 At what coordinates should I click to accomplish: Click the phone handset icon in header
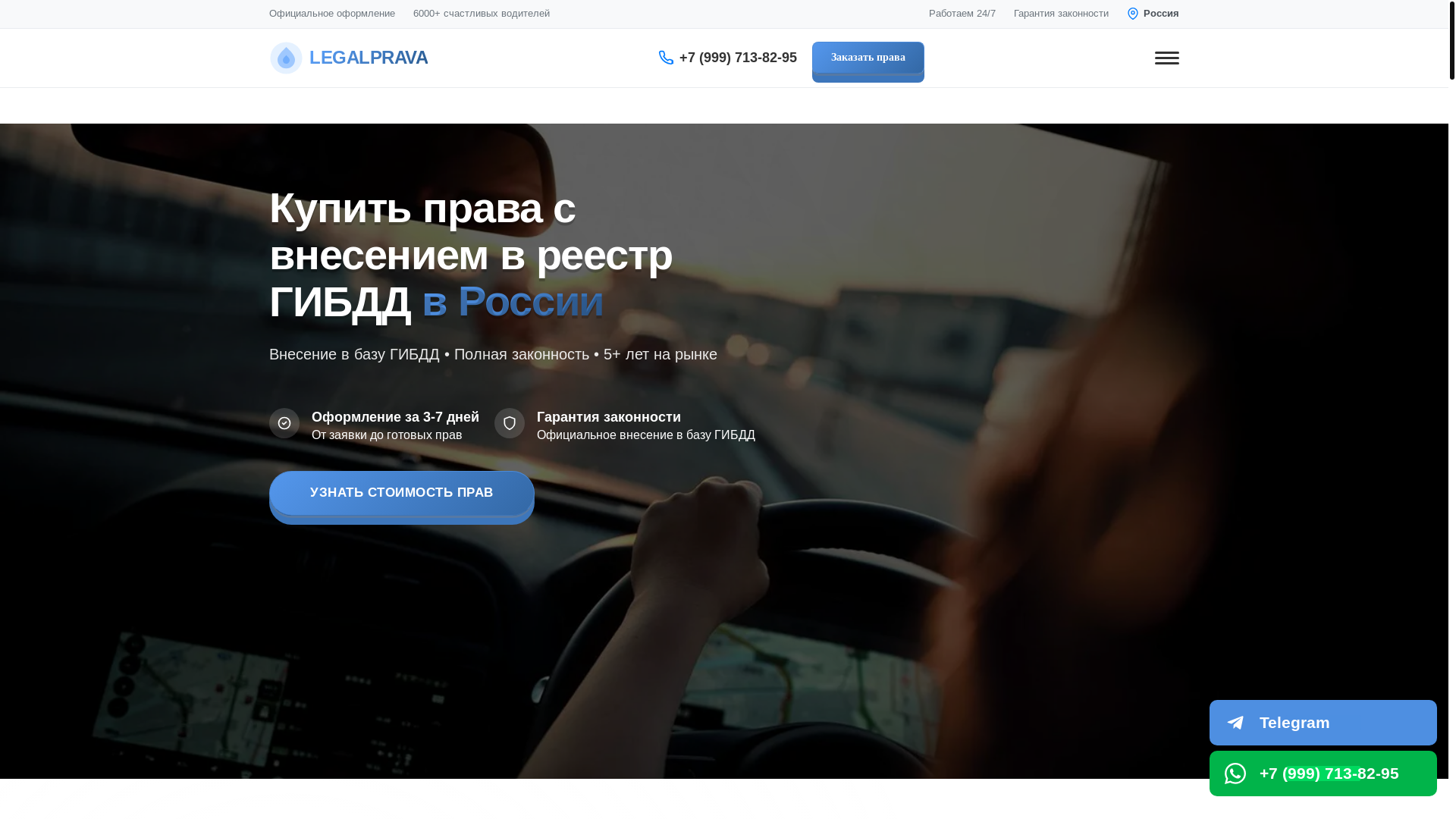pyautogui.click(x=666, y=58)
